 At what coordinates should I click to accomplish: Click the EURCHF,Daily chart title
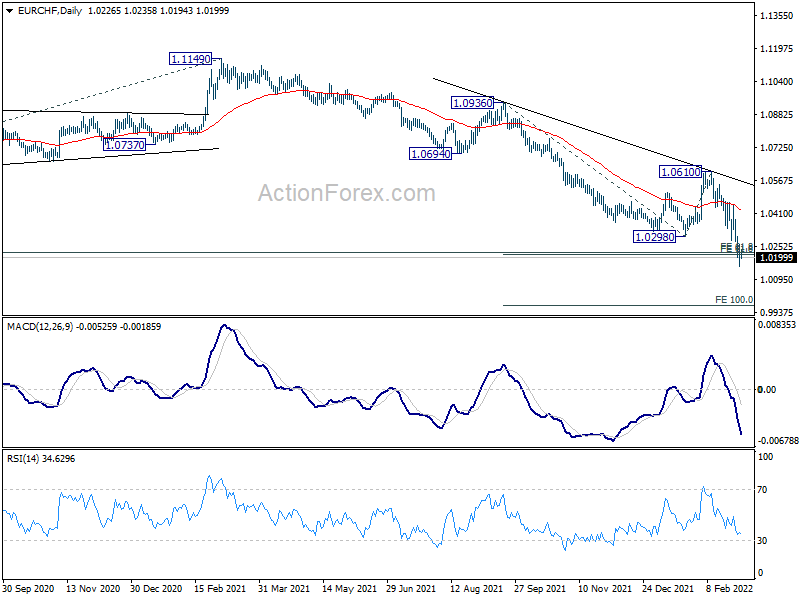50,11
